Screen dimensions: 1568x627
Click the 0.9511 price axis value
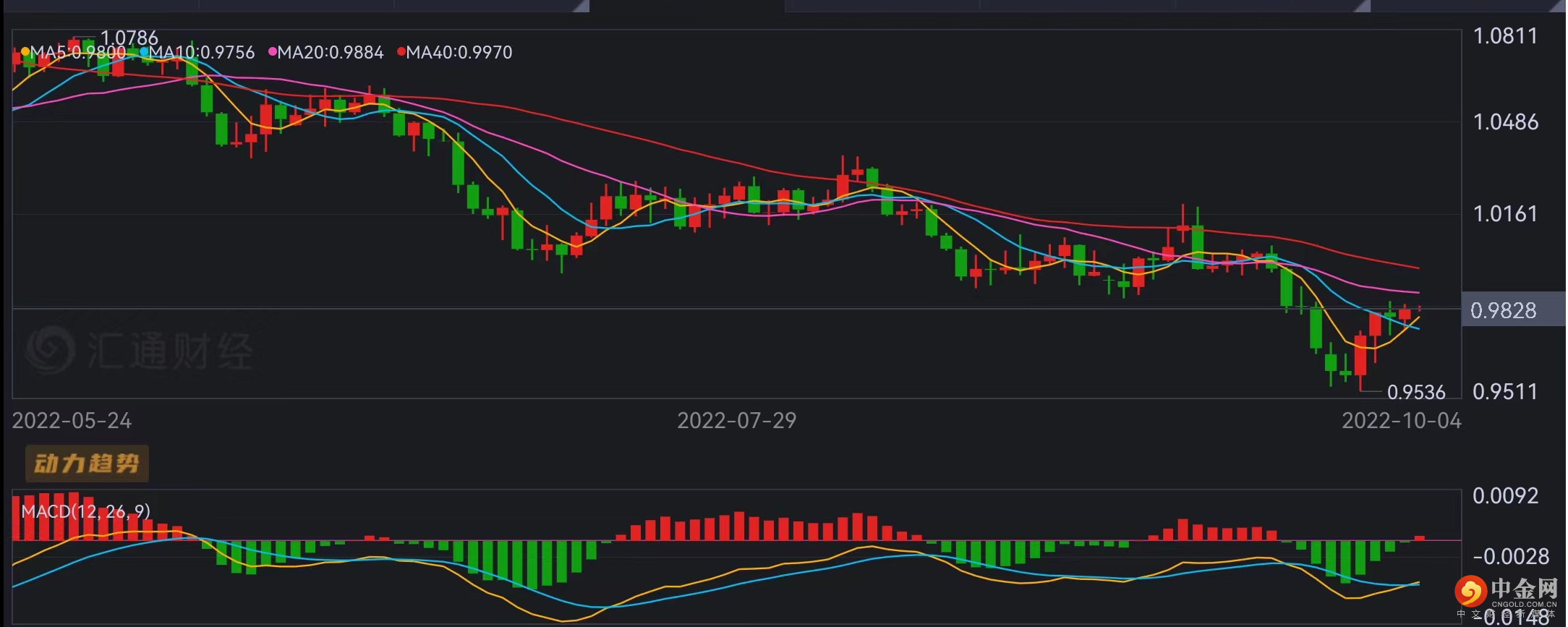tap(1506, 391)
